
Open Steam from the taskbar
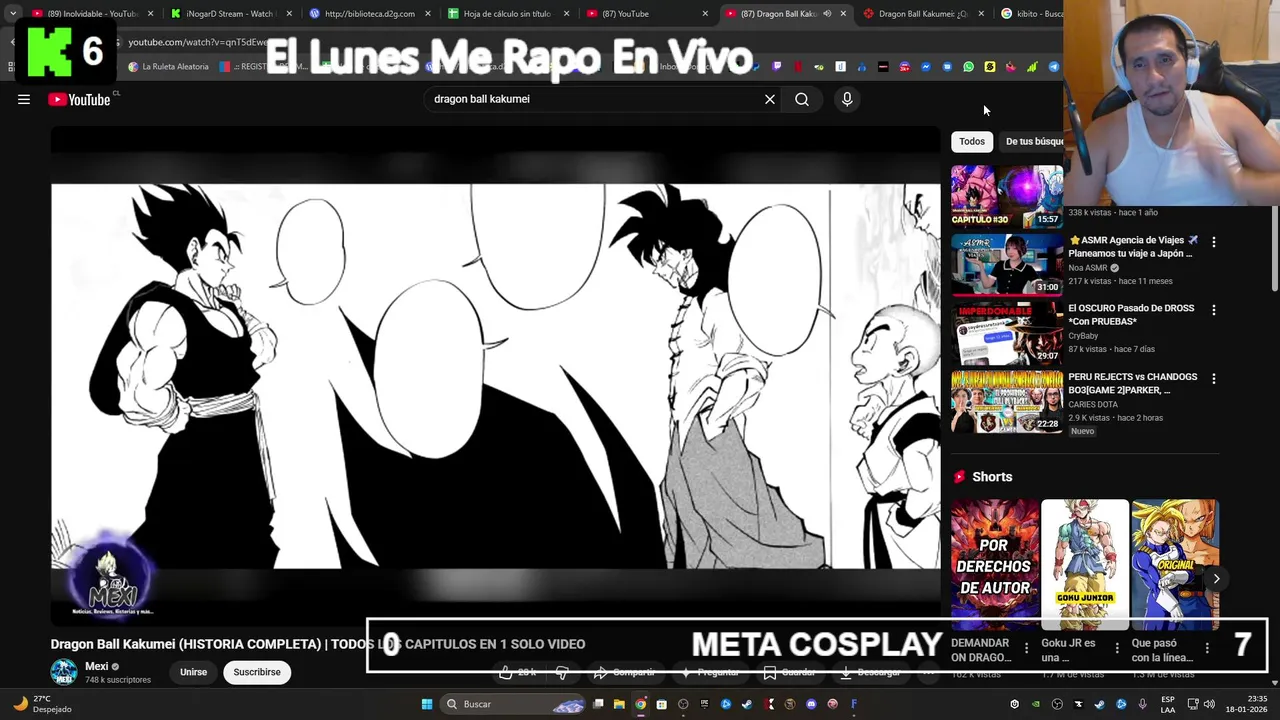click(747, 704)
